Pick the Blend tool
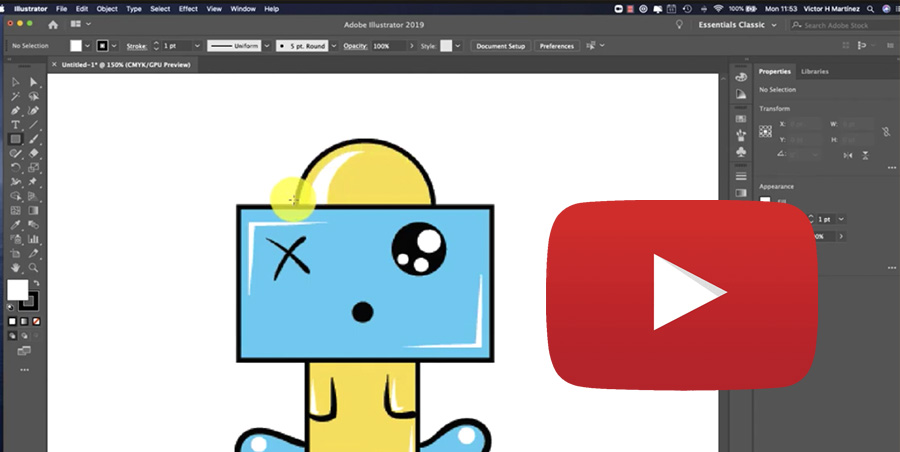Viewport: 900px width, 452px height. pos(33,225)
